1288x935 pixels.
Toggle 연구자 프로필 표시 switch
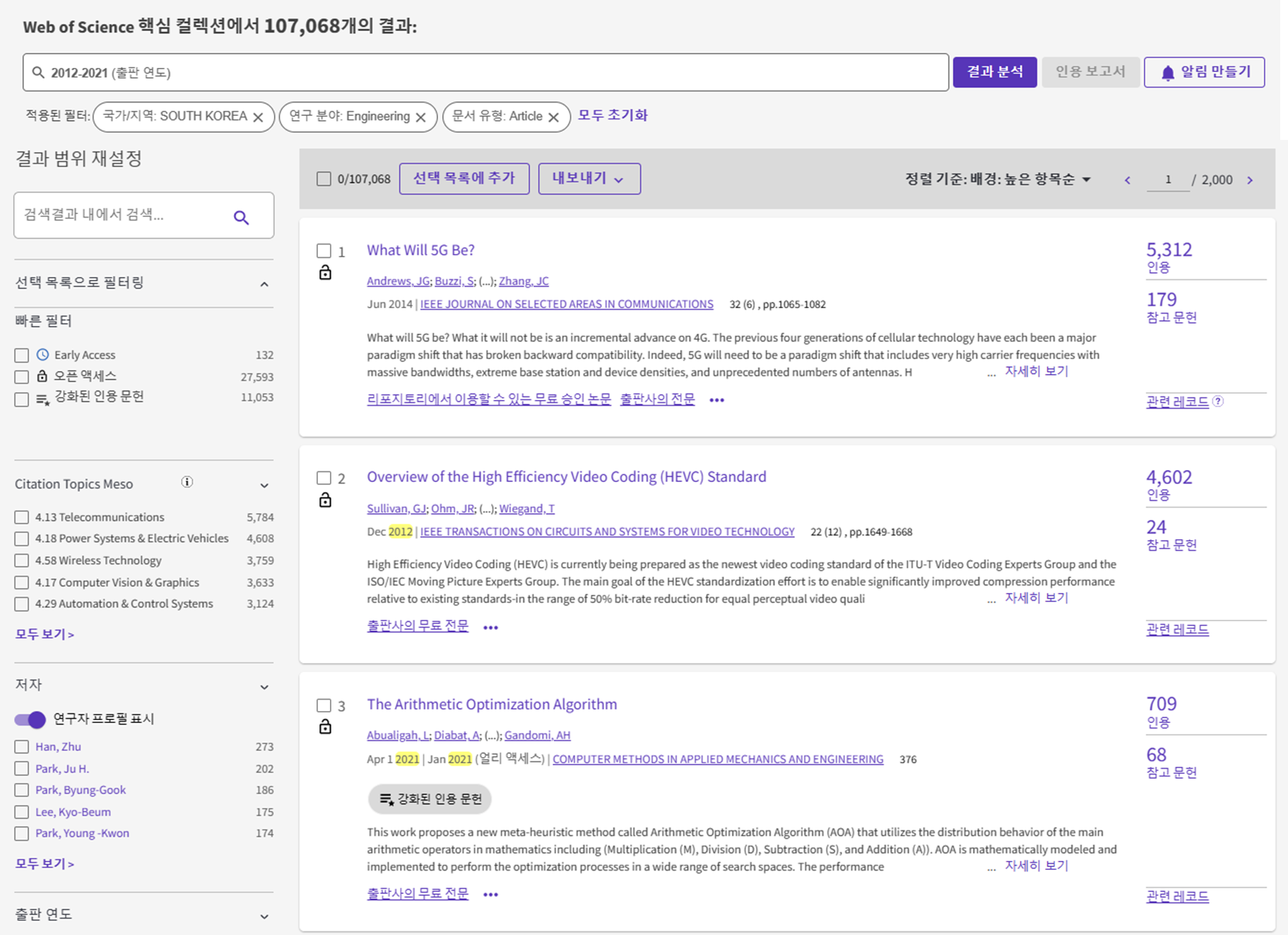(30, 719)
